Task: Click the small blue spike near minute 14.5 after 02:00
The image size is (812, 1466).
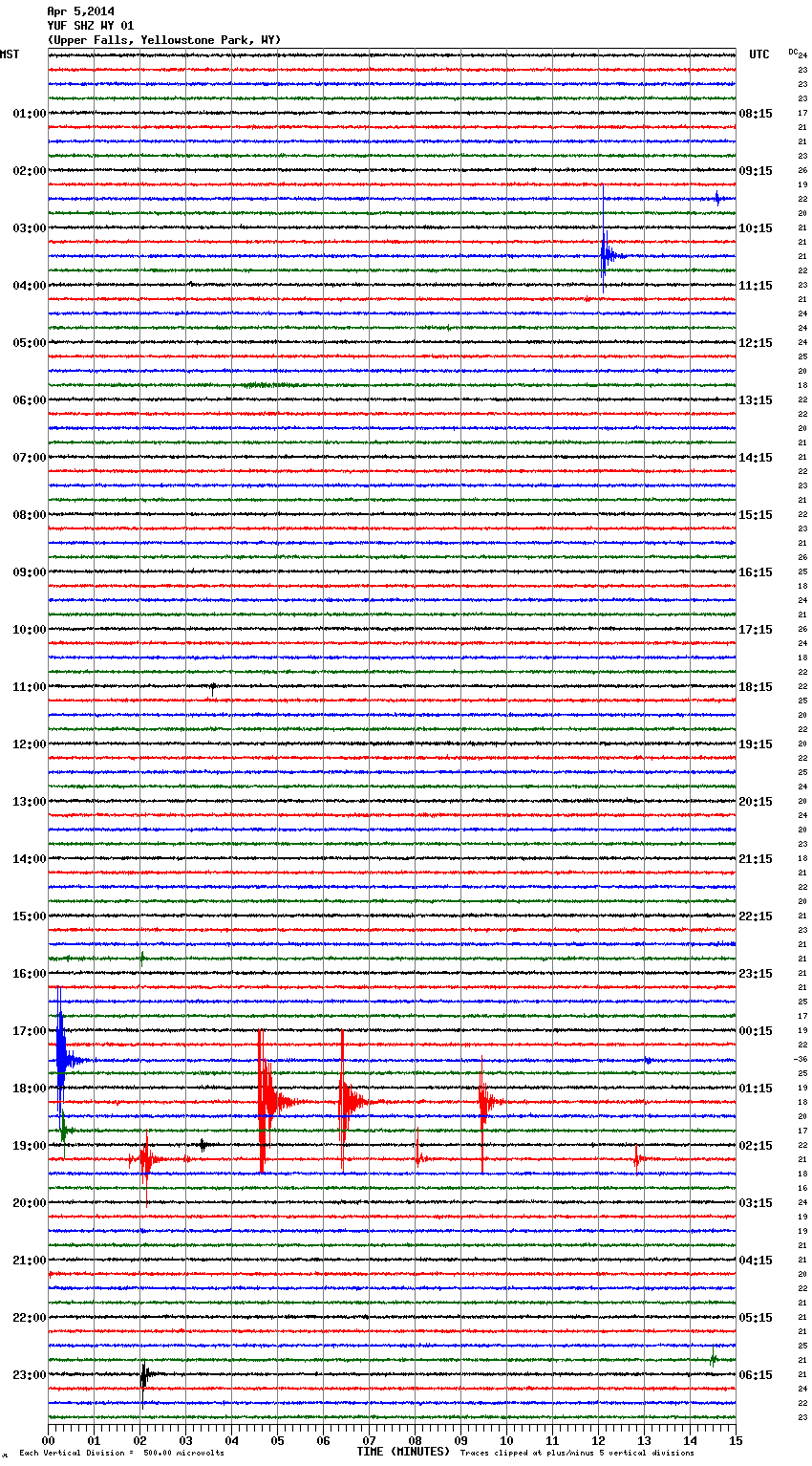Action: [717, 199]
